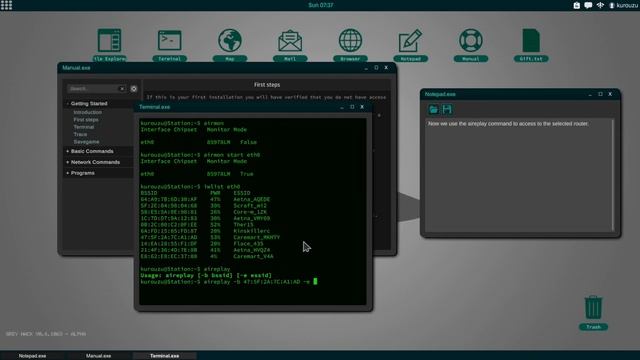Switch to Terminal.exe in the taskbar
640x360 pixels.
tap(164, 356)
